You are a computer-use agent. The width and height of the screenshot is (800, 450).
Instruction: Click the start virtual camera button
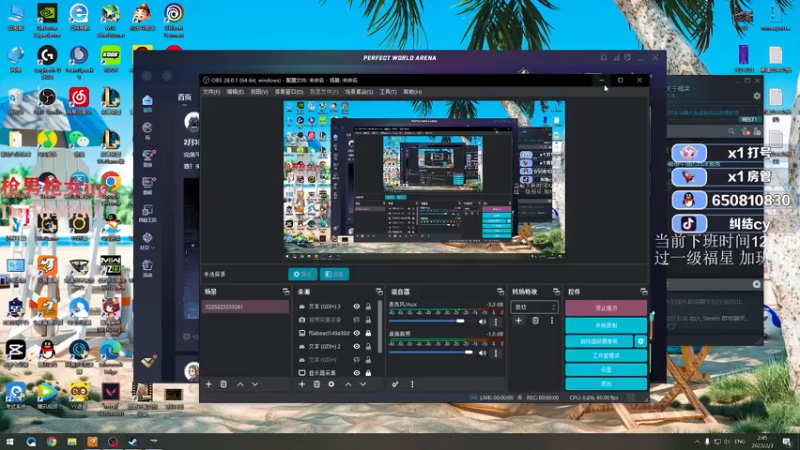pyautogui.click(x=599, y=341)
